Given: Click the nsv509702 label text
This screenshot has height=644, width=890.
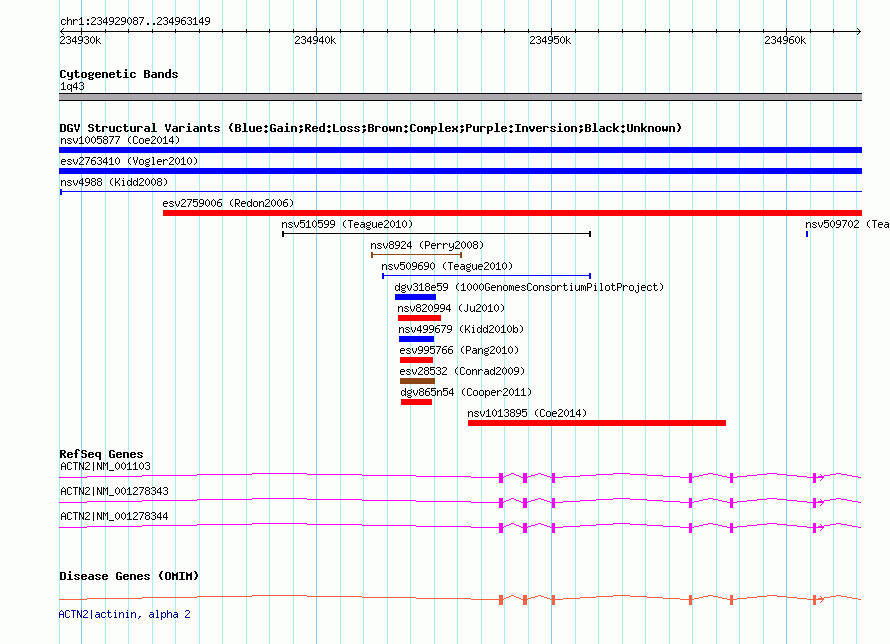Looking at the screenshot, I should coord(847,224).
